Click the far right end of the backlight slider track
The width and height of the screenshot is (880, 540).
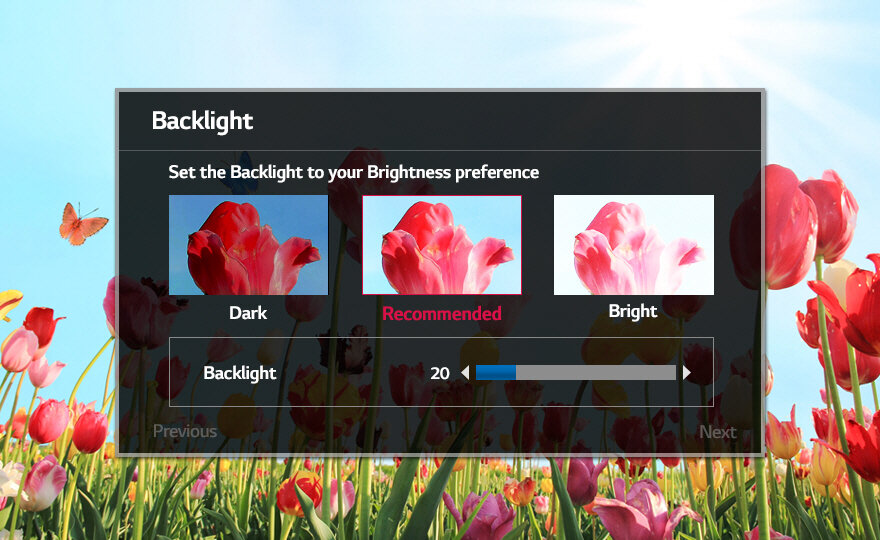(672, 373)
